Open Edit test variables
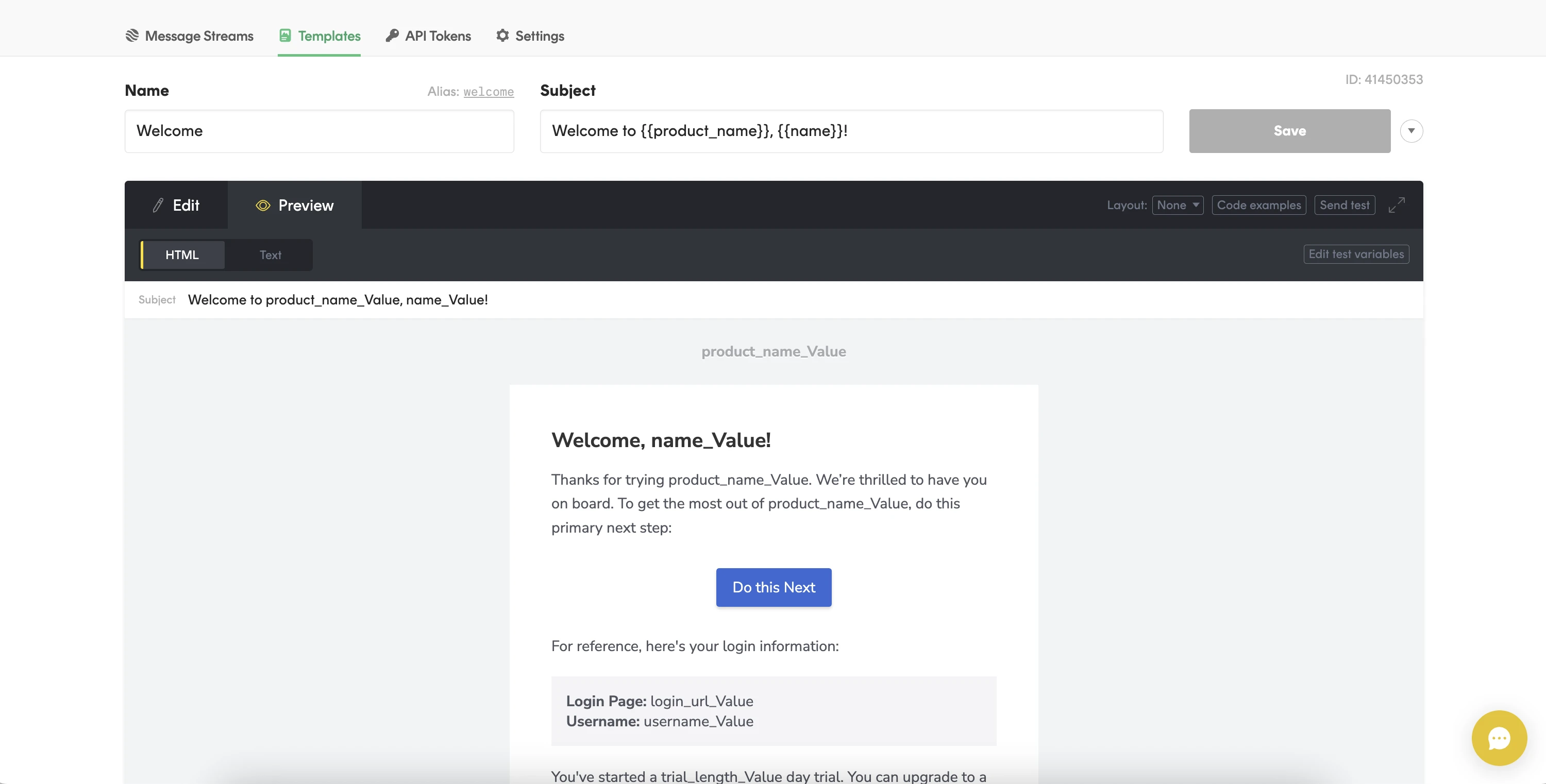The width and height of the screenshot is (1546, 784). pos(1356,254)
